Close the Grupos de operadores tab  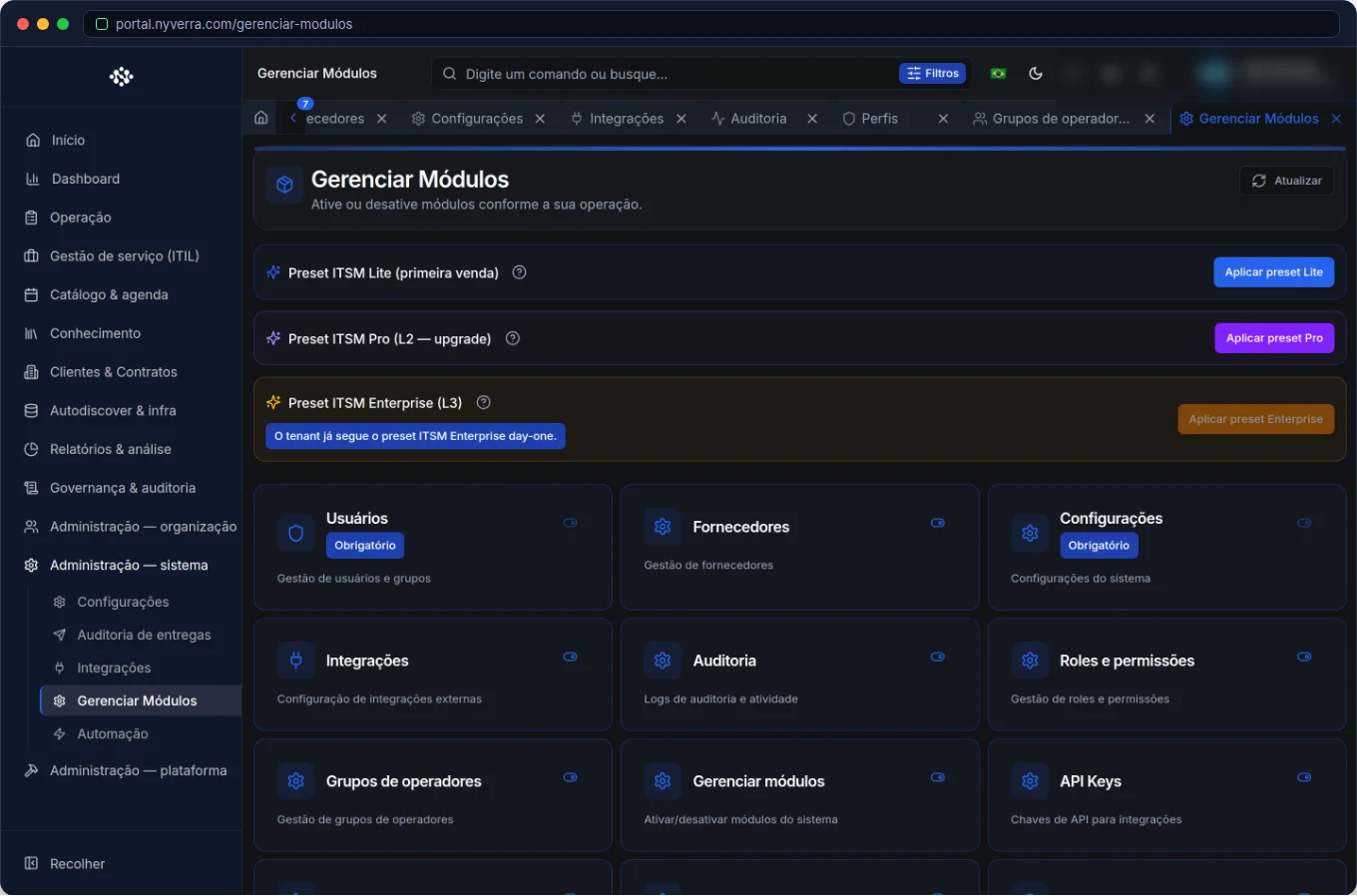[x=1149, y=119]
